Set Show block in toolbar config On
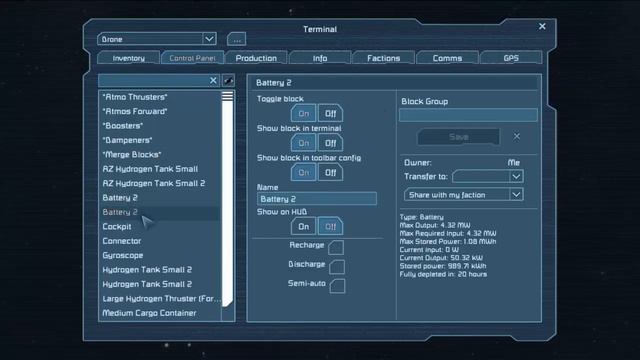This screenshot has height=360, width=640. click(303, 172)
